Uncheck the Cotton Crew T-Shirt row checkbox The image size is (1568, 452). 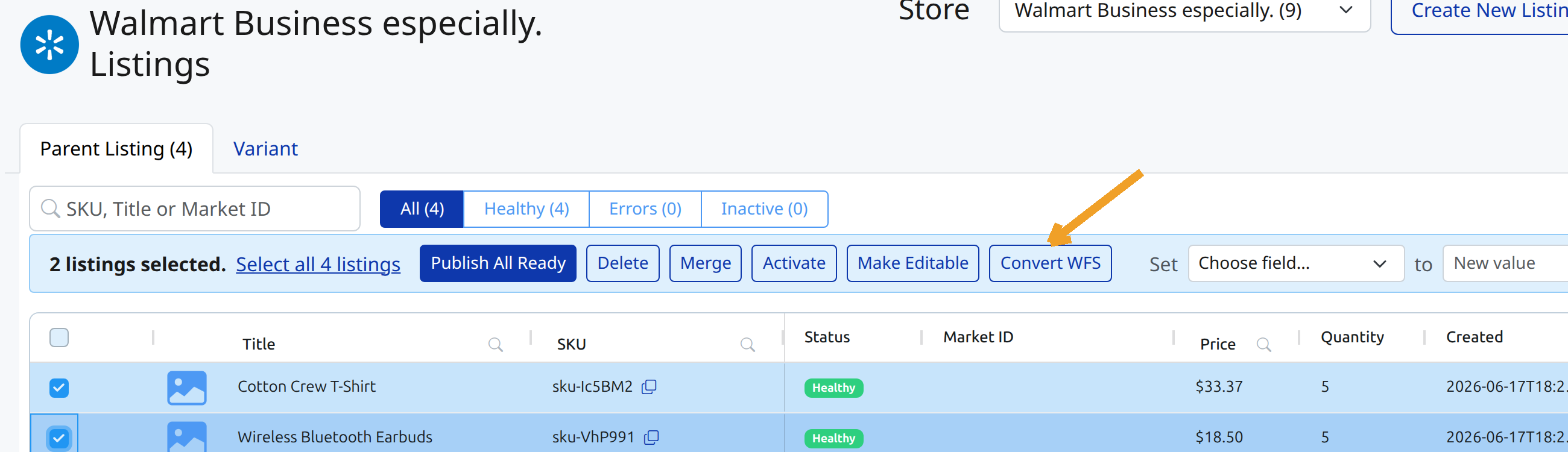pyautogui.click(x=59, y=388)
